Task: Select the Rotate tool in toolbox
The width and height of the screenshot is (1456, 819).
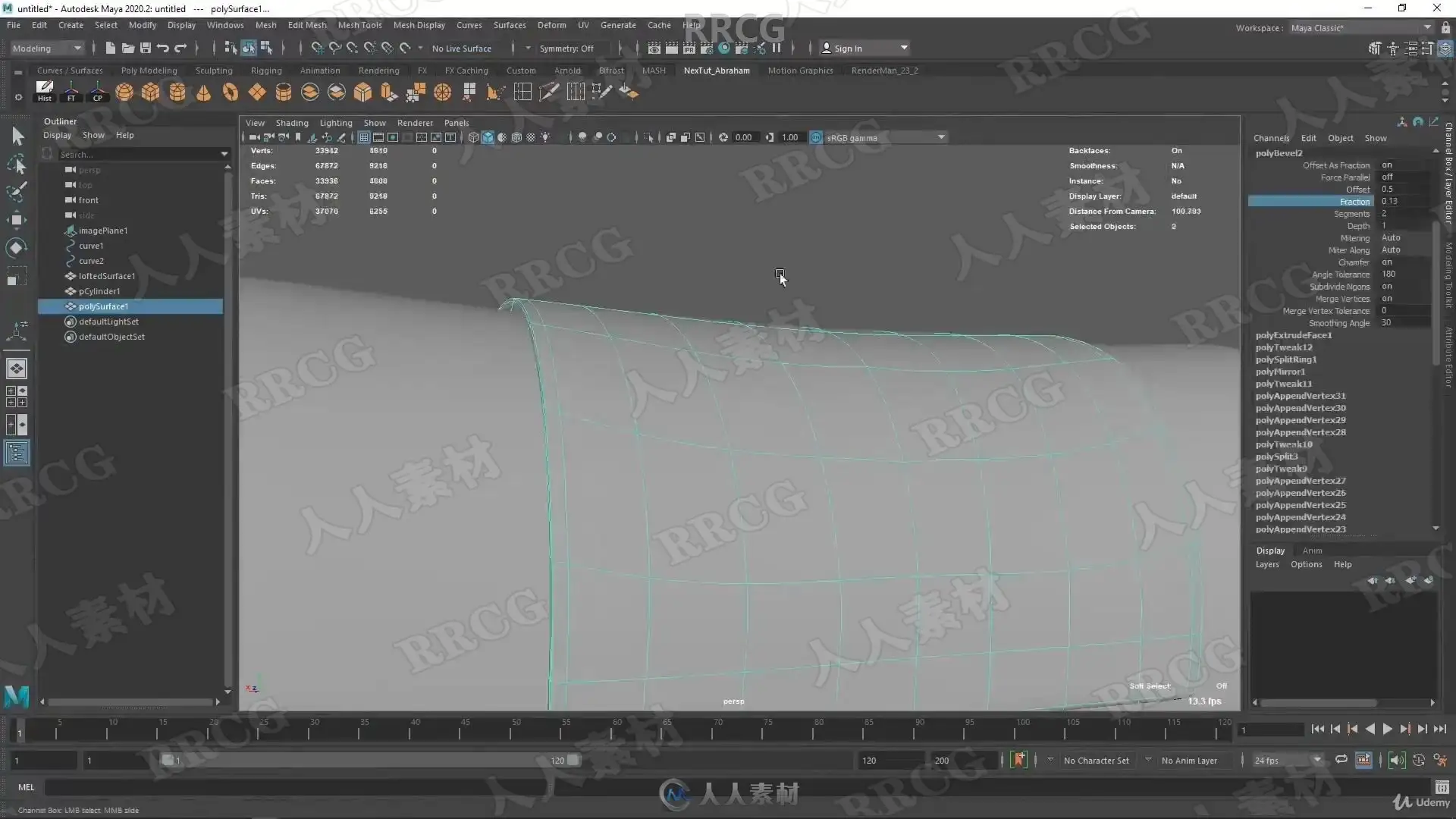Action: 16,248
